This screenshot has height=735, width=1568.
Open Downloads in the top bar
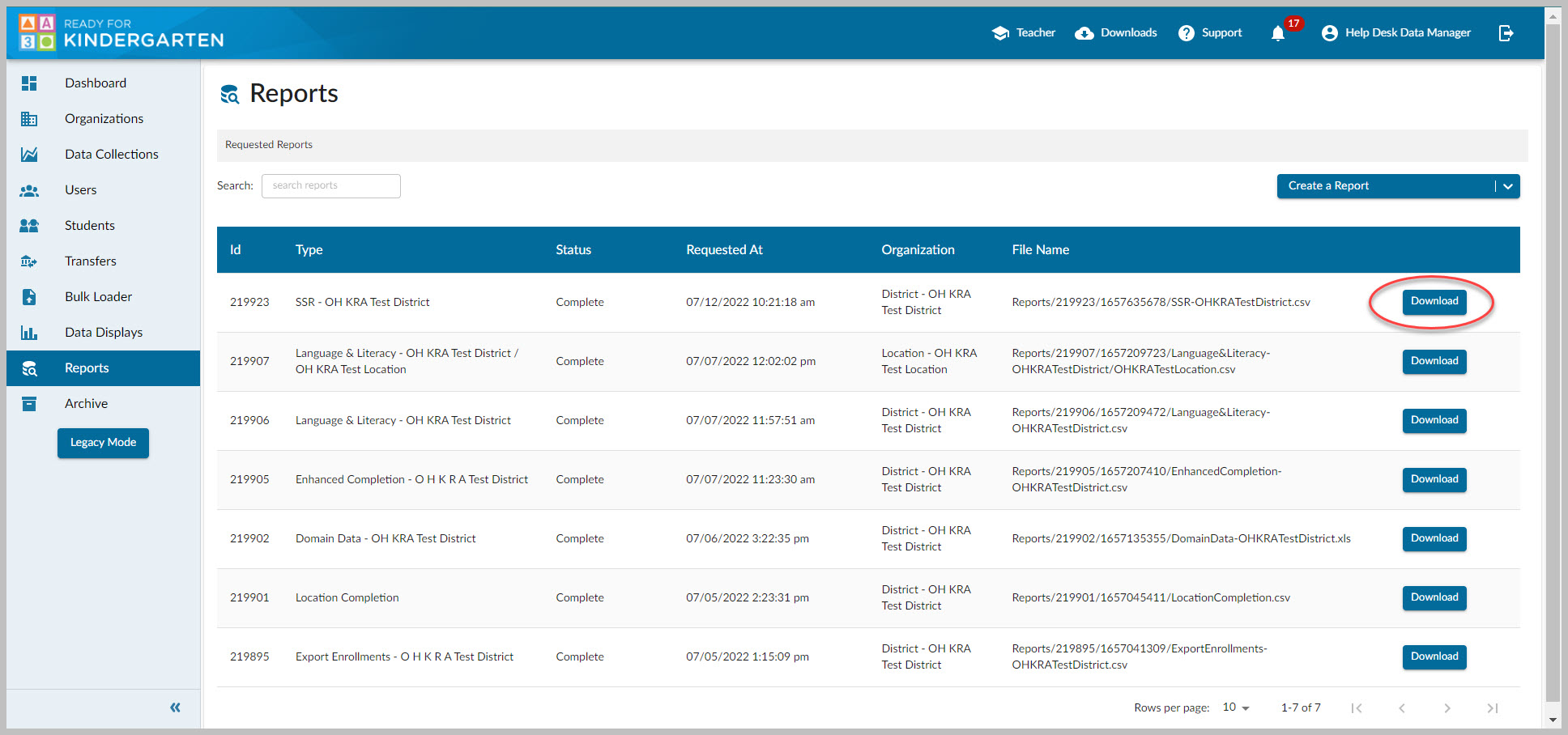click(1116, 33)
